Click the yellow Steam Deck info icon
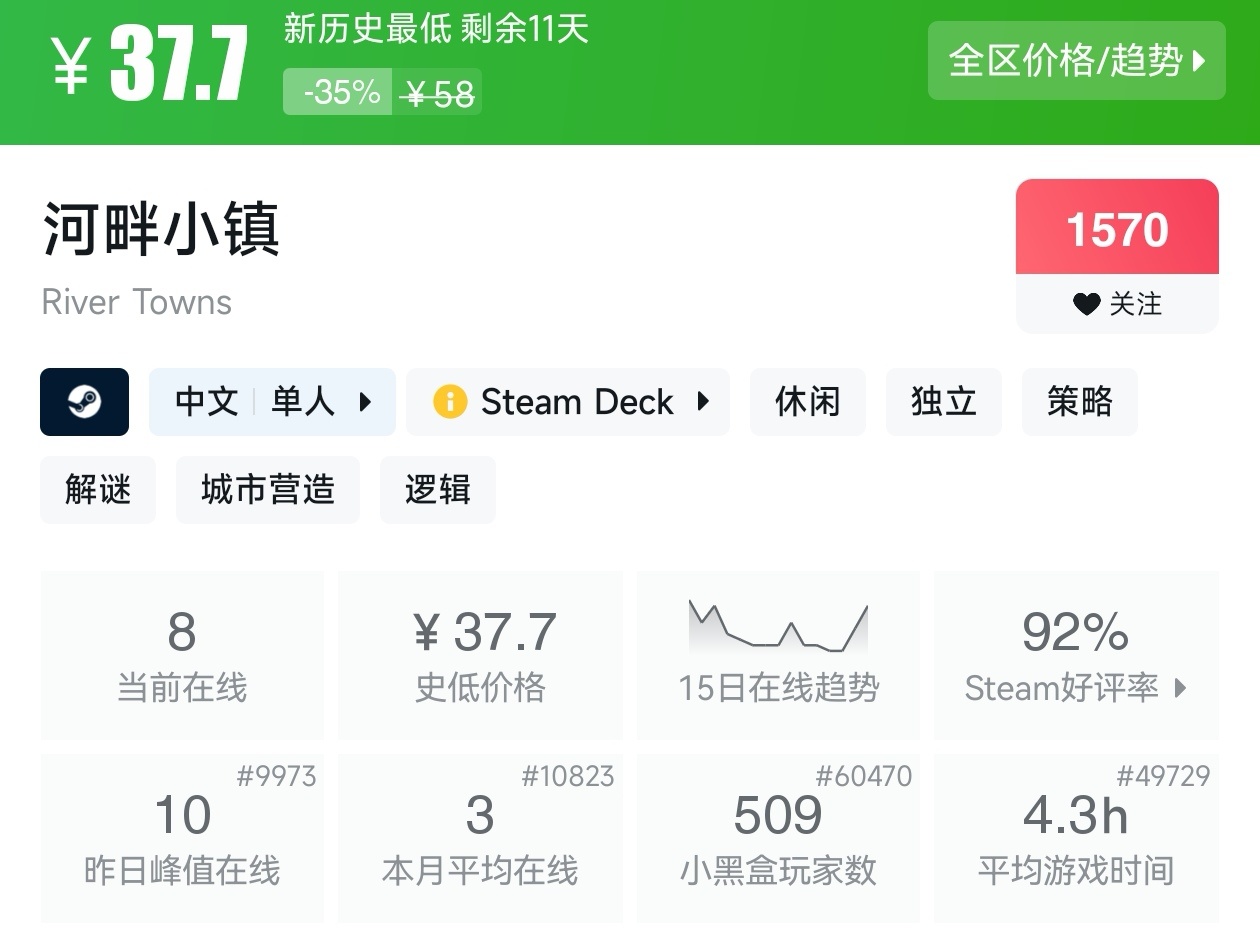Viewport: 1260px width, 942px height. coord(450,402)
